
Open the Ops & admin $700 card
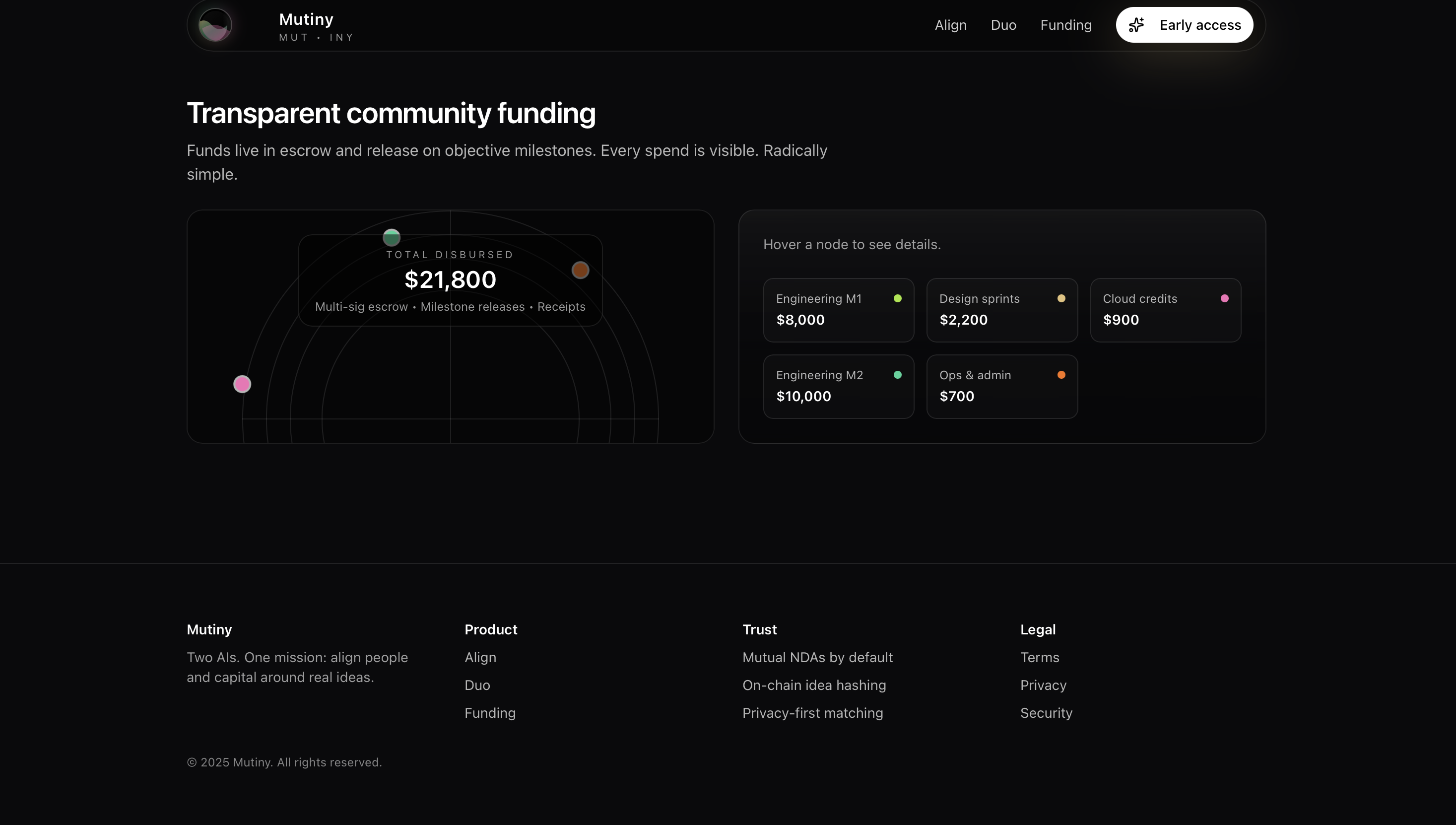point(1002,386)
